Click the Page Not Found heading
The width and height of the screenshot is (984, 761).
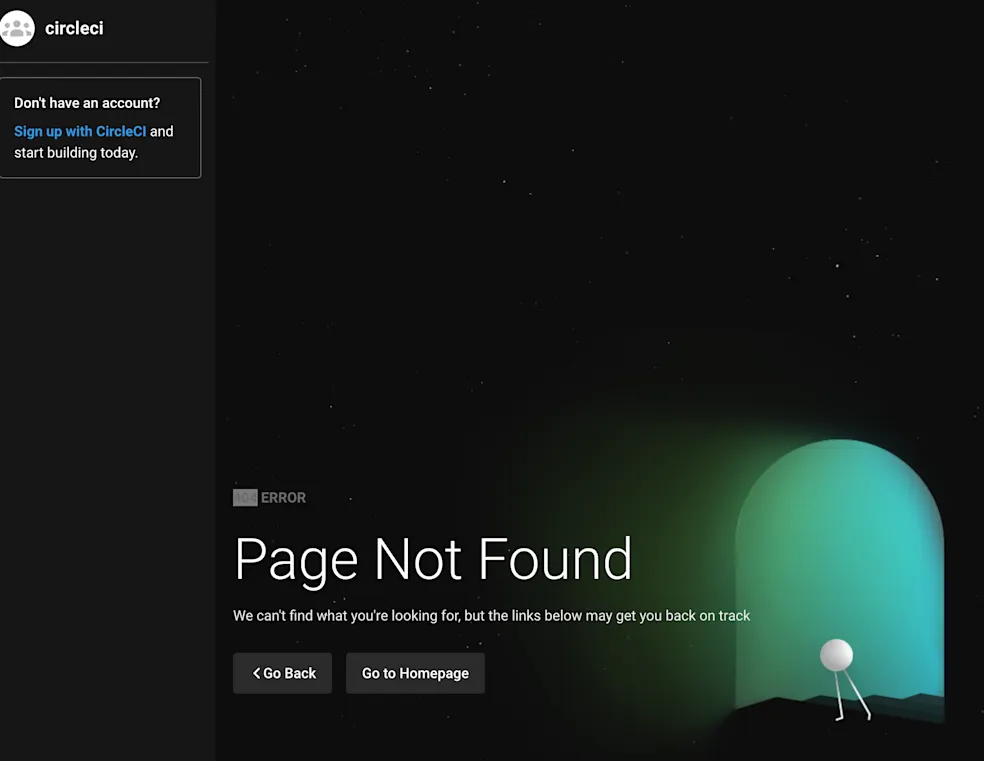[432, 560]
